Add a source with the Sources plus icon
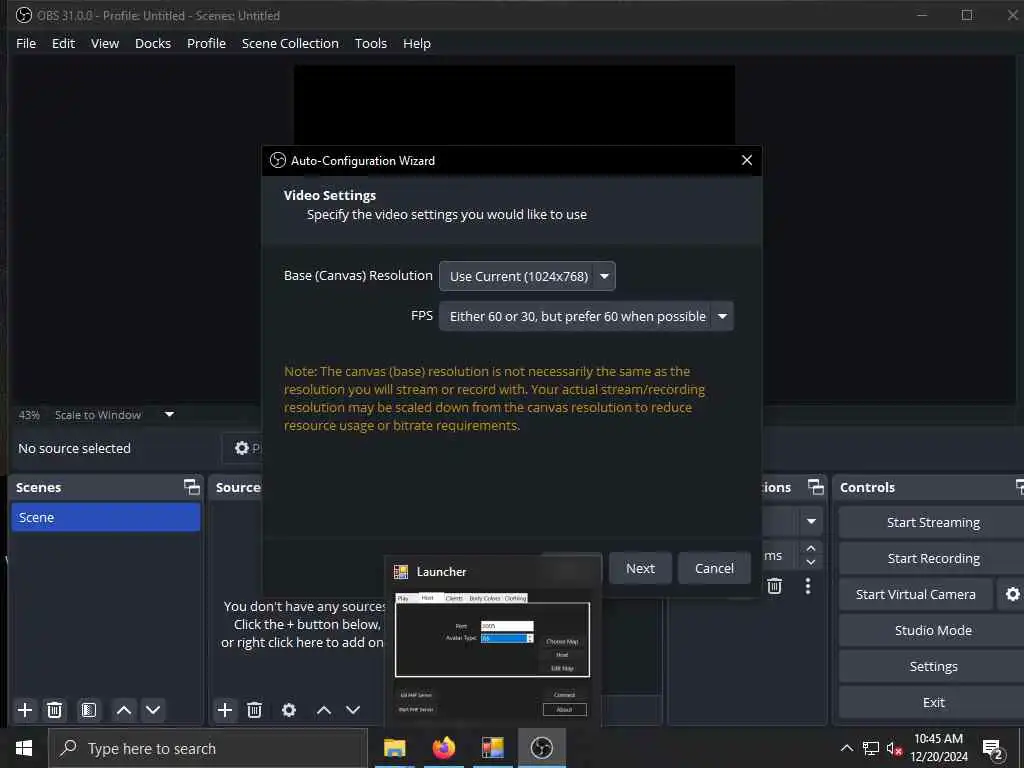The image size is (1024, 768). pos(225,710)
